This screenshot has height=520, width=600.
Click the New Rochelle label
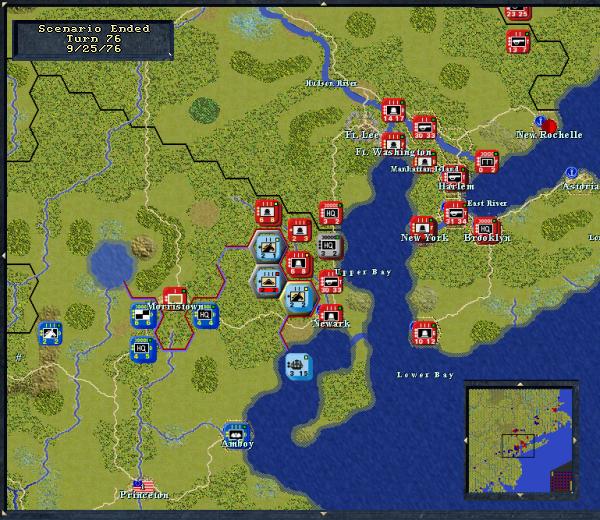(549, 135)
